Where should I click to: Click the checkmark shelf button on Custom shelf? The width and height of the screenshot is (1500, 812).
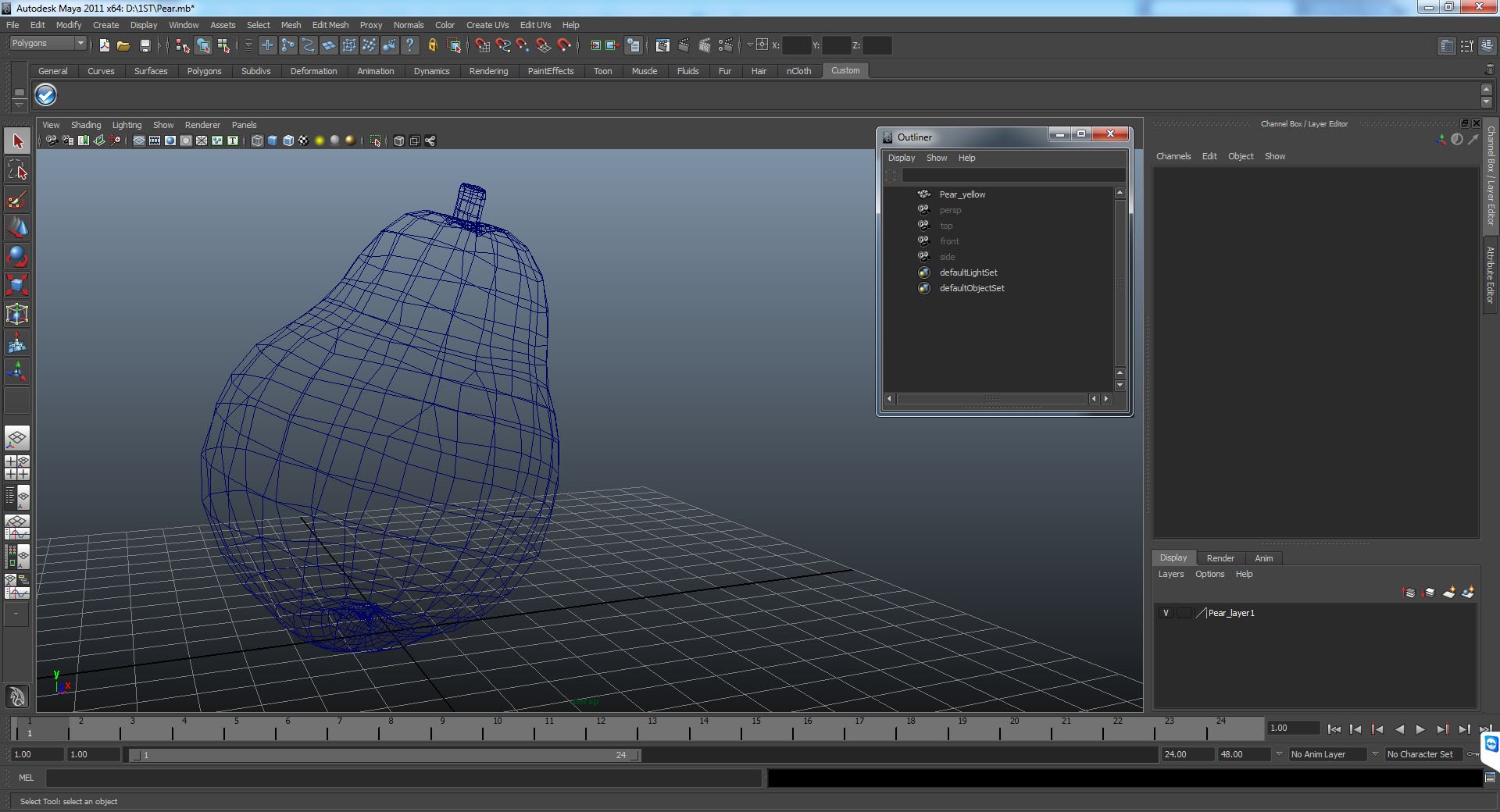point(46,95)
